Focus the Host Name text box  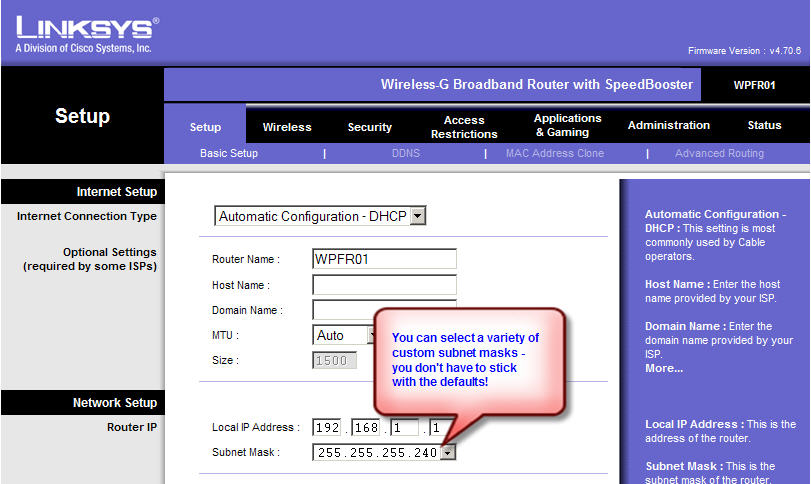point(384,284)
